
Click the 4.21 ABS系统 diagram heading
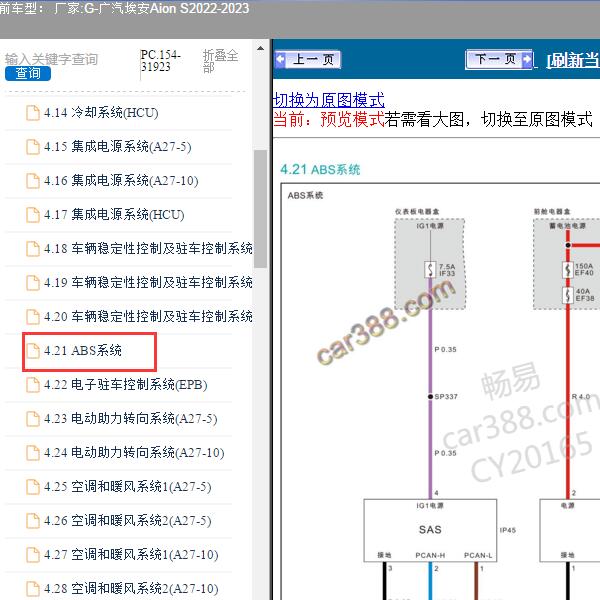click(320, 169)
